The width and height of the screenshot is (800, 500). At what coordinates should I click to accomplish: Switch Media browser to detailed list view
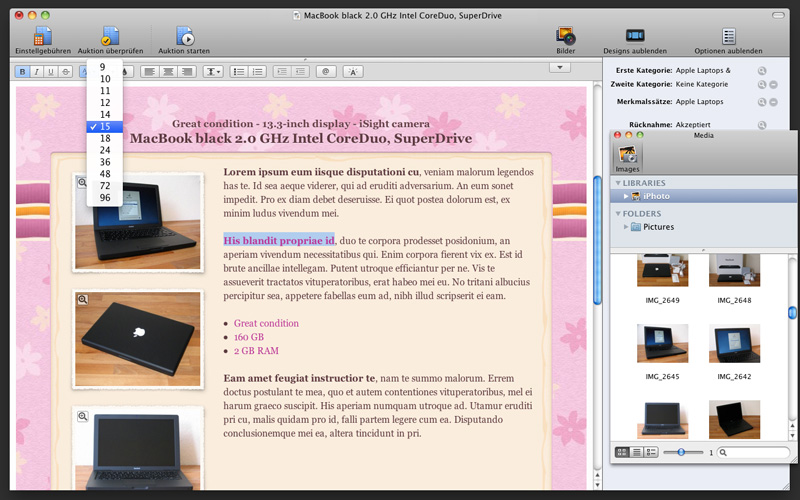[651, 452]
